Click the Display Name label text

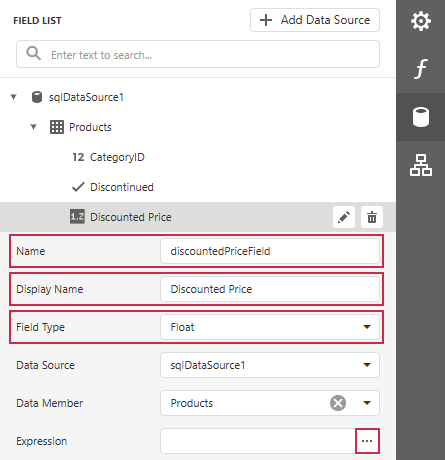[x=50, y=289]
